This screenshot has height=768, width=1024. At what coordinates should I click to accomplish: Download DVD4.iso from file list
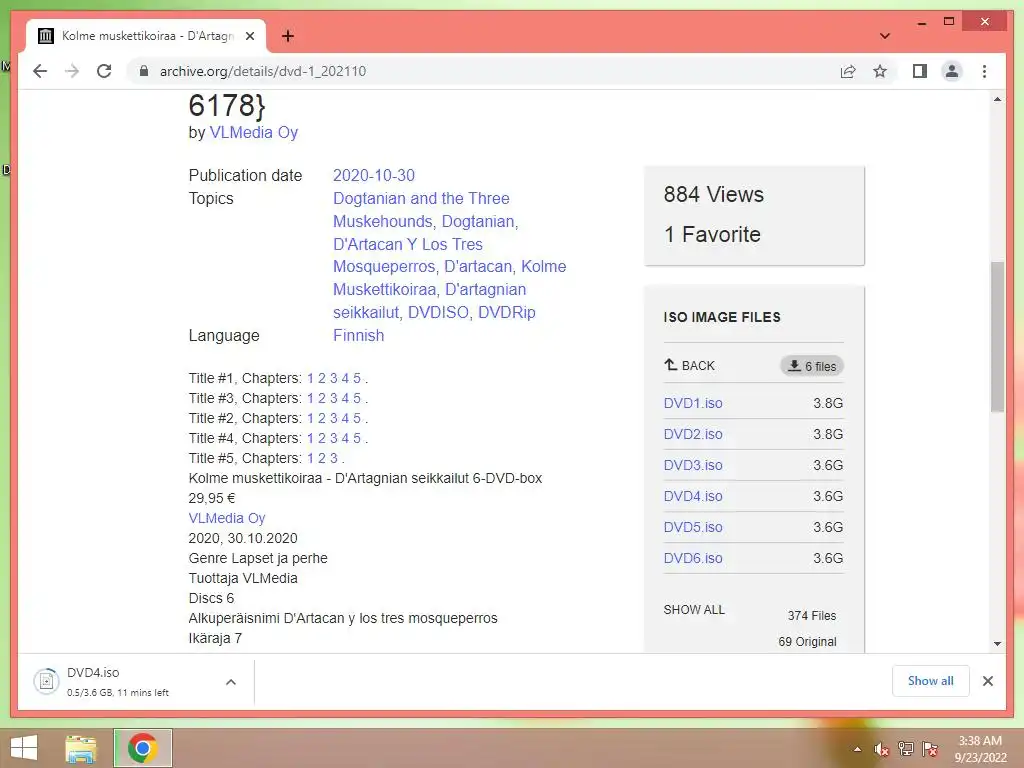click(693, 496)
